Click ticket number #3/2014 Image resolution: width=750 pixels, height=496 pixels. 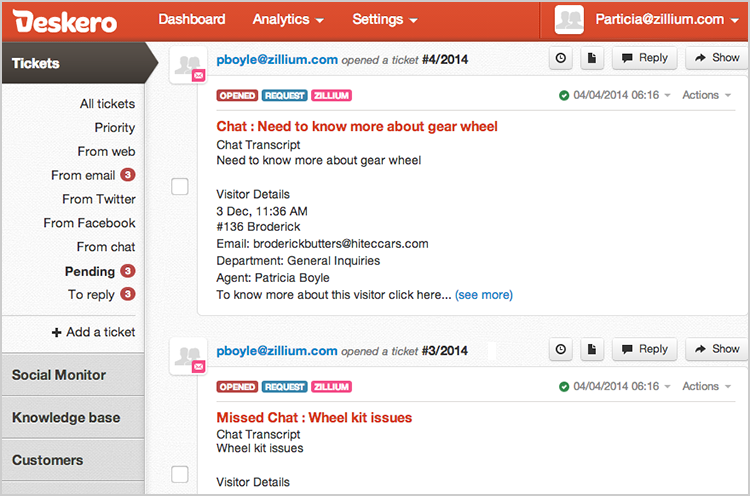click(445, 351)
